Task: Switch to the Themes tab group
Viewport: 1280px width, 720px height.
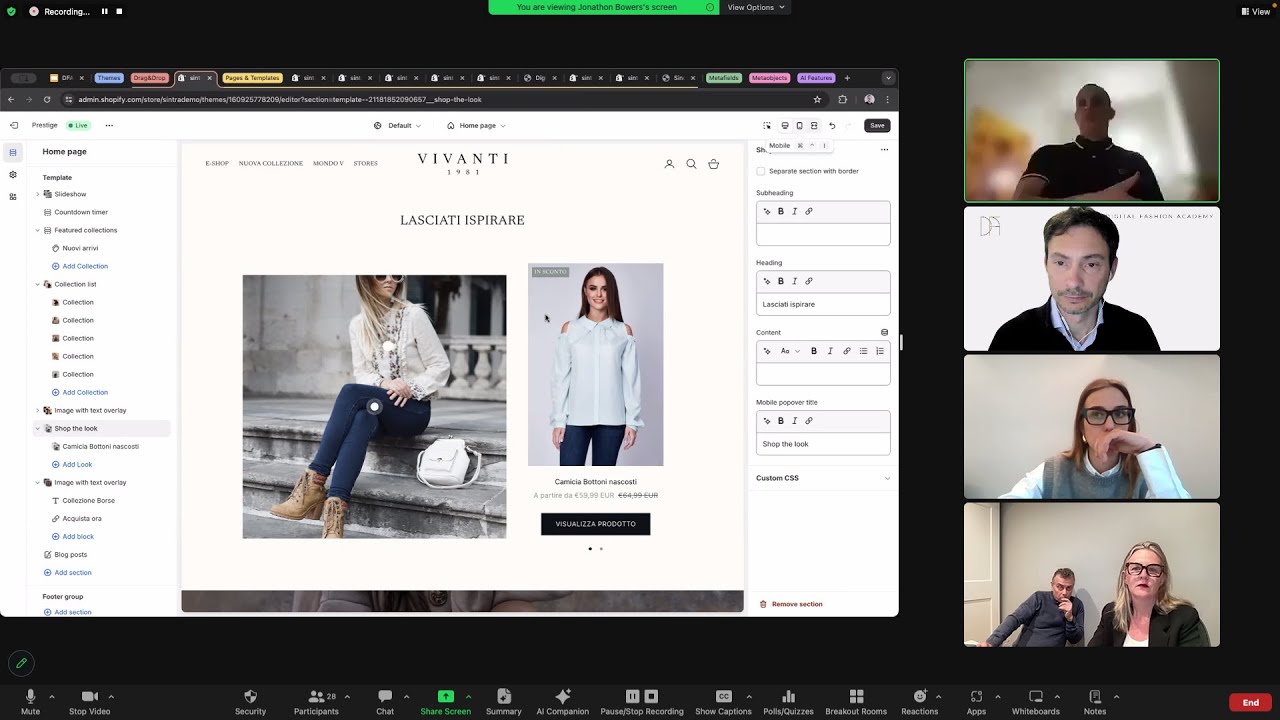Action: tap(109, 78)
